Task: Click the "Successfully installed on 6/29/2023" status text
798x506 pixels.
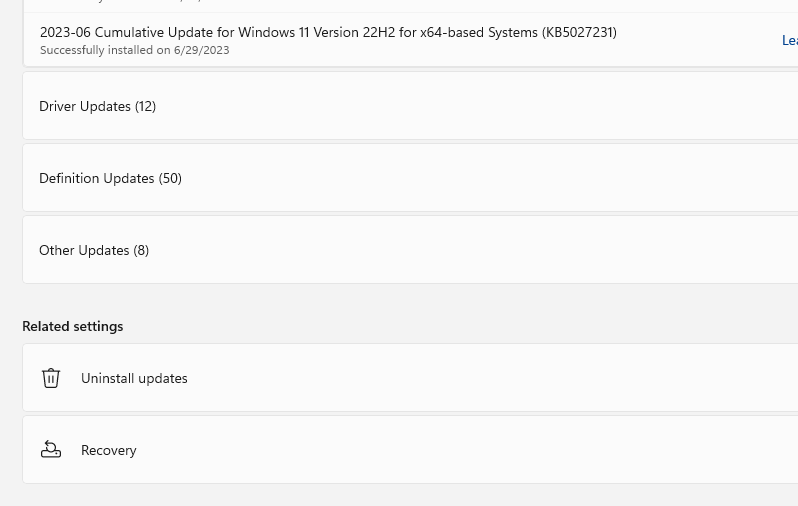Action: click(x=134, y=50)
